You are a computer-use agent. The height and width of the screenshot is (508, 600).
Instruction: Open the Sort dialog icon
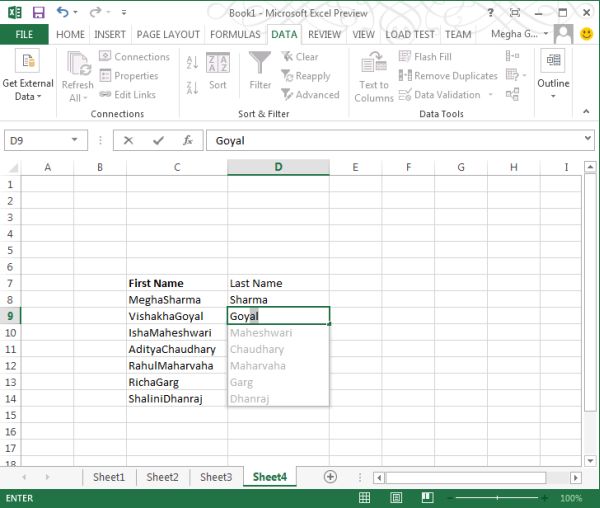coord(218,72)
